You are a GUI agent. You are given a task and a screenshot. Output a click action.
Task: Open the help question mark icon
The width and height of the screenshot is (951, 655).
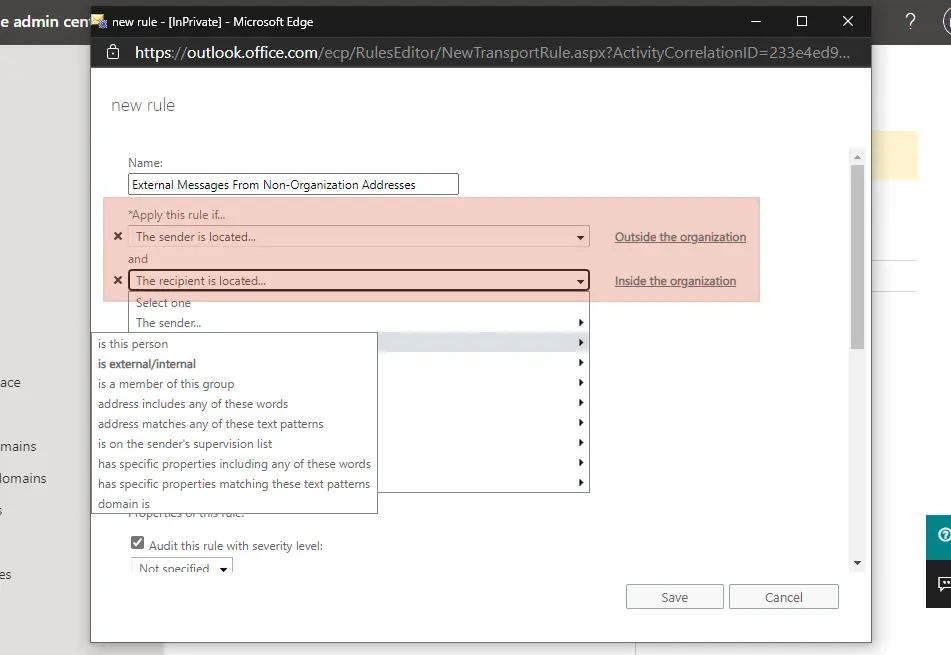pyautogui.click(x=910, y=21)
